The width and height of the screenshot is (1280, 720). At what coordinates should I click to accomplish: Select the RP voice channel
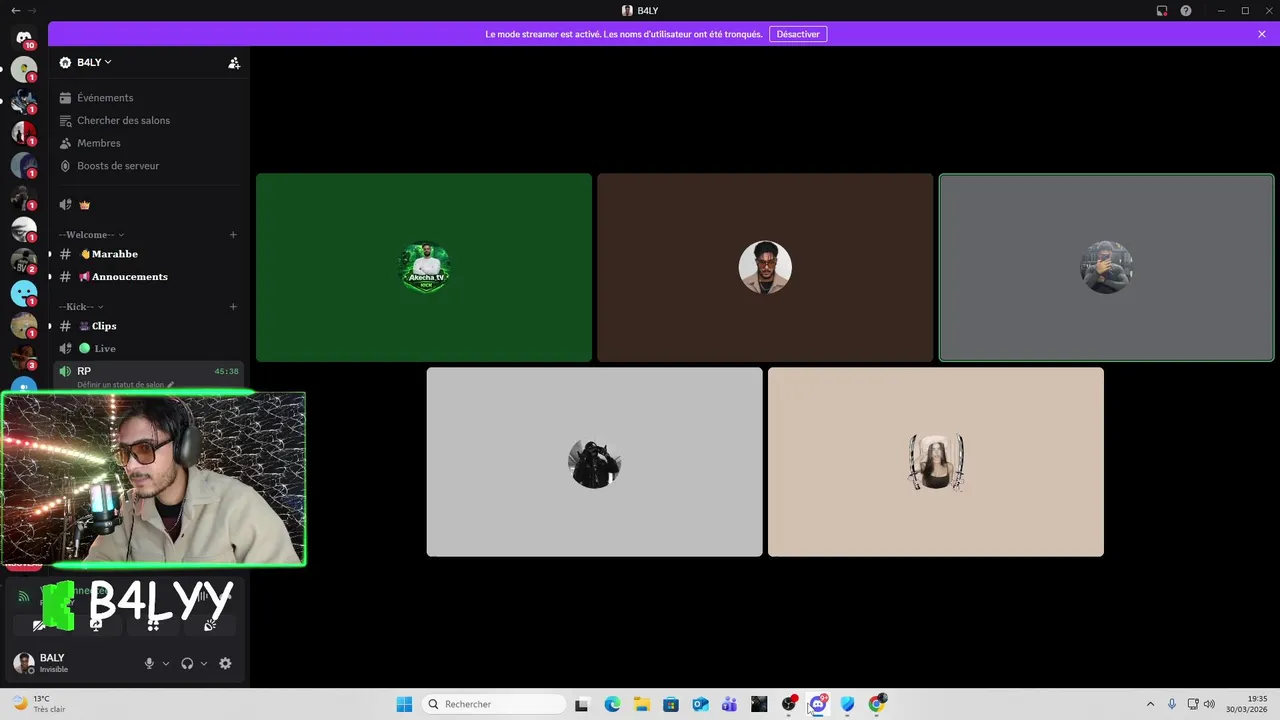(149, 371)
